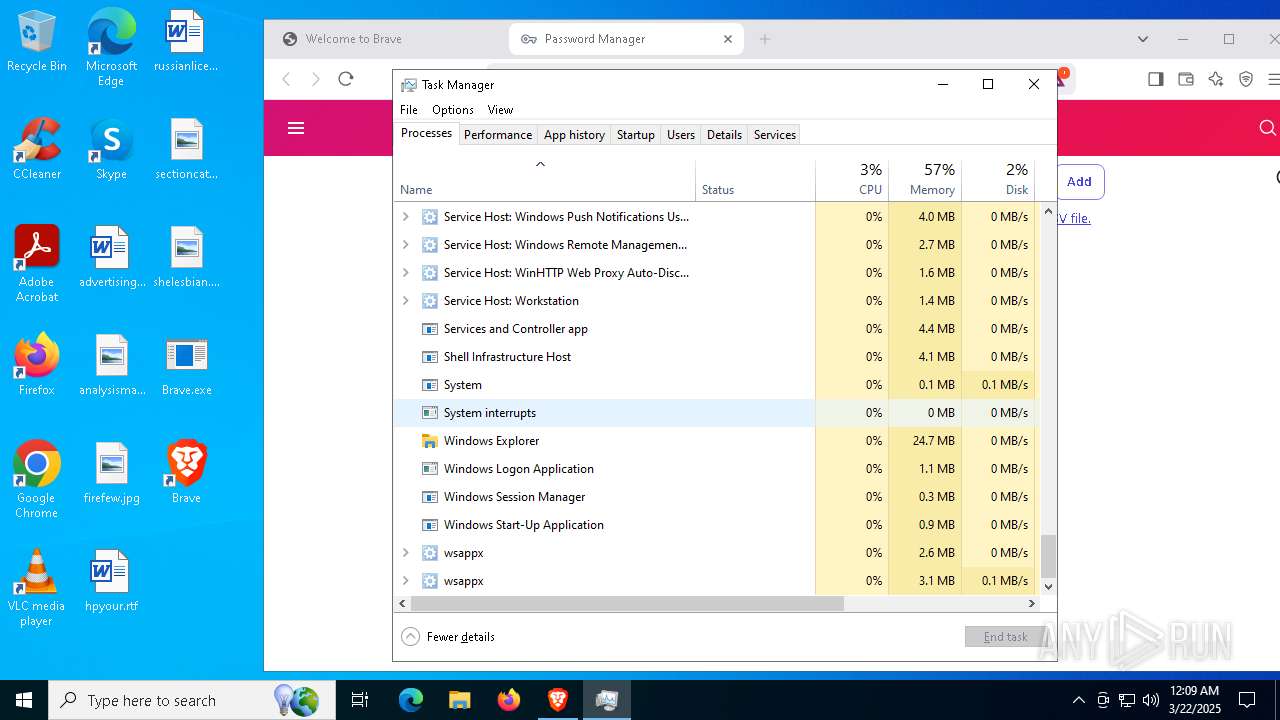
Task: Sort processes by Memory column
Action: (x=924, y=180)
